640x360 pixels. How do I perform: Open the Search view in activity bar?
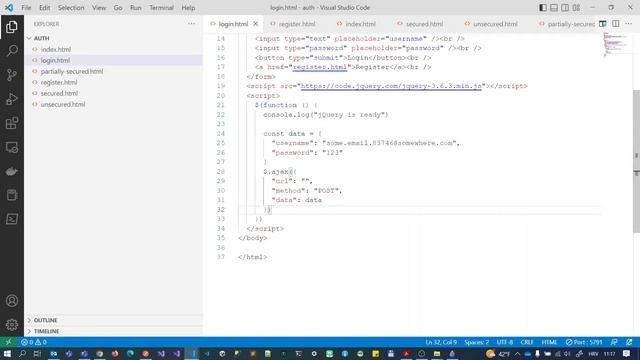12,51
